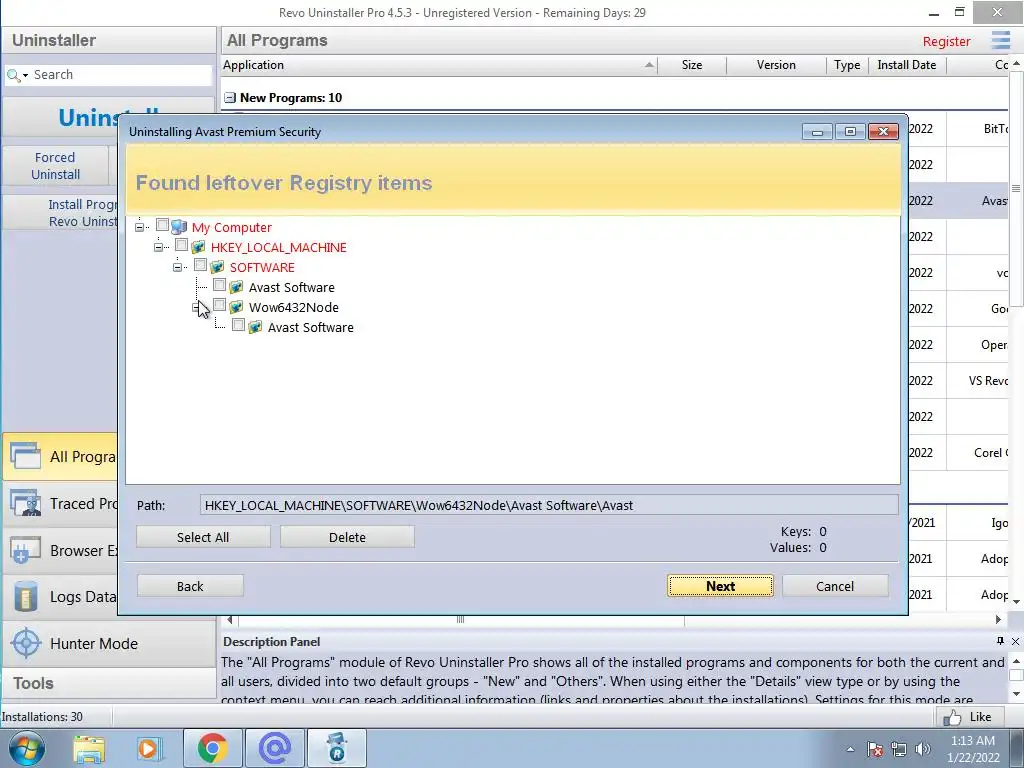The width and height of the screenshot is (1024, 768).
Task: Pin the Description Panel
Action: pyautogui.click(x=1000, y=641)
